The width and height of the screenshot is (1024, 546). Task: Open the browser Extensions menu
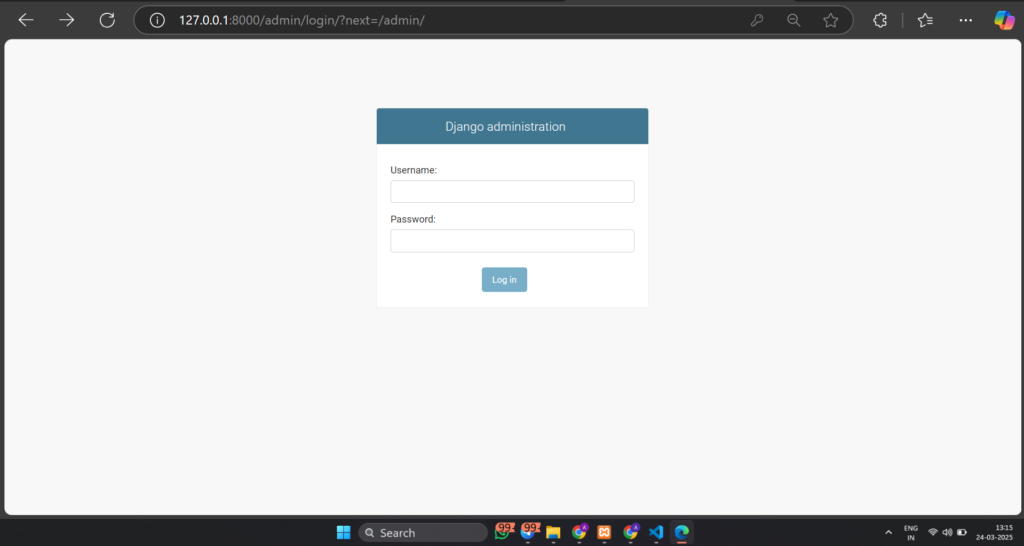[x=880, y=20]
